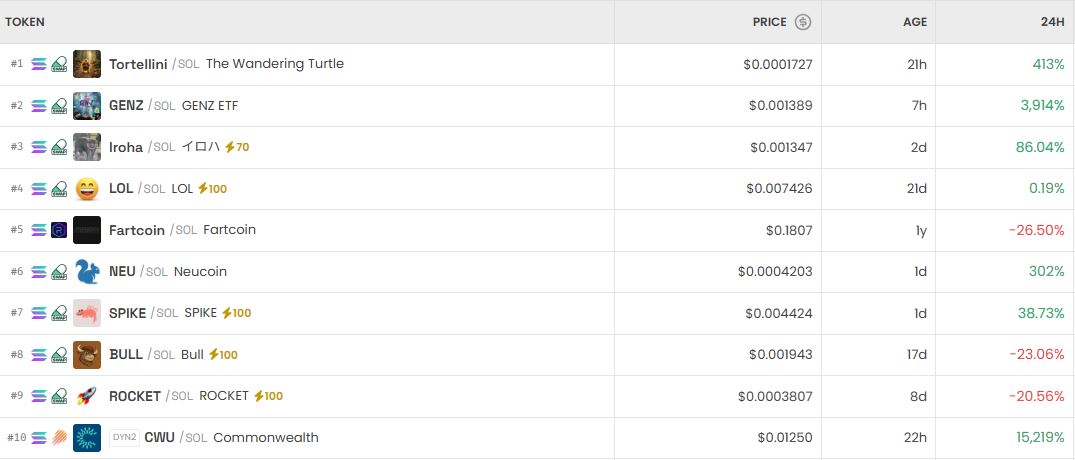1075x460 pixels.
Task: Click the Bull token brown icon
Action: tap(87, 355)
